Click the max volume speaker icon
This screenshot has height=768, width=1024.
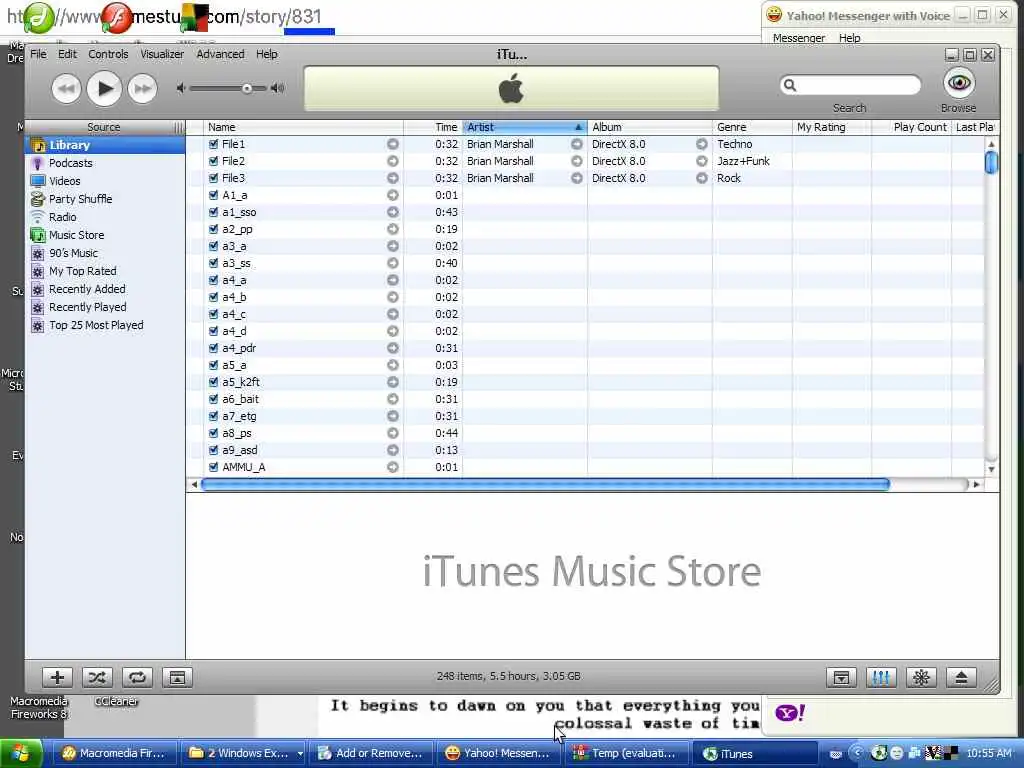[278, 88]
